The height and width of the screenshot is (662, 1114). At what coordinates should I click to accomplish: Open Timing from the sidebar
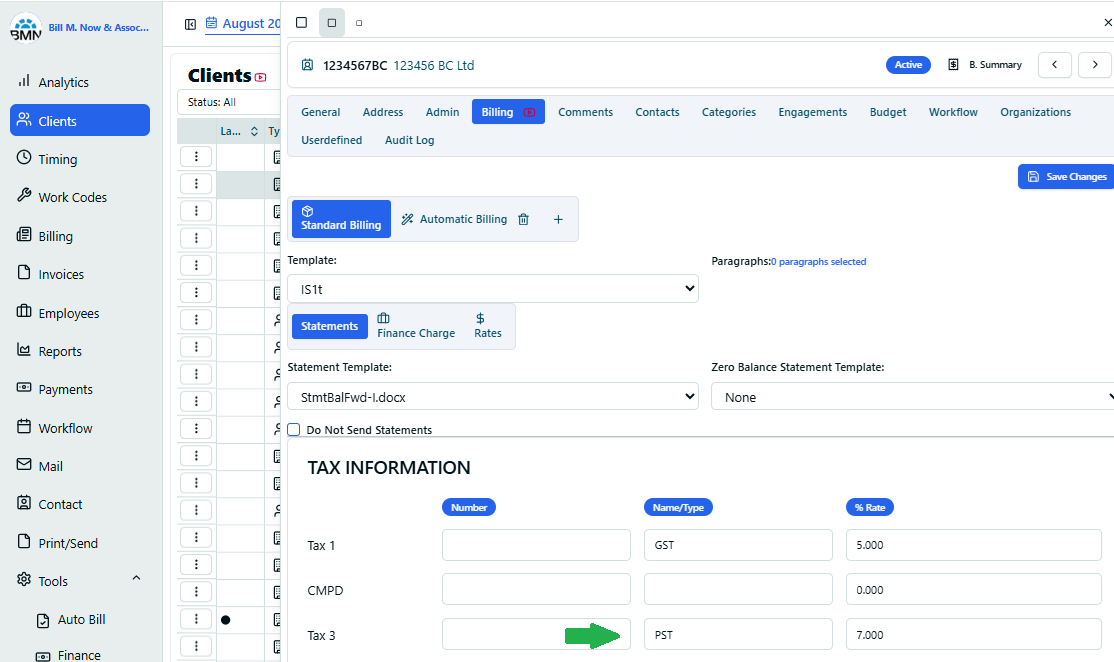(47, 158)
